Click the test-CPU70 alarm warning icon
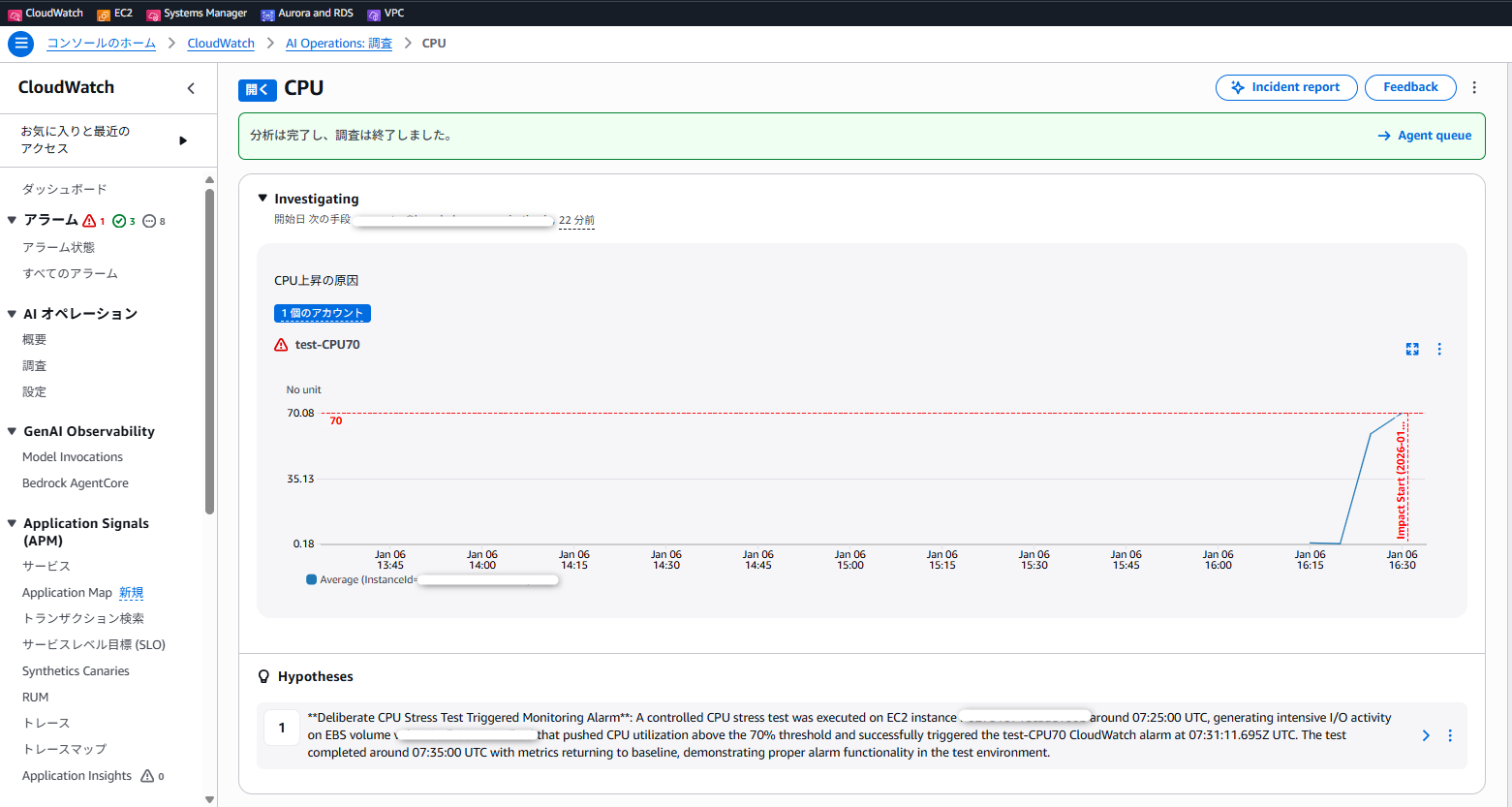Screen dimensions: 1512x807 [281, 345]
